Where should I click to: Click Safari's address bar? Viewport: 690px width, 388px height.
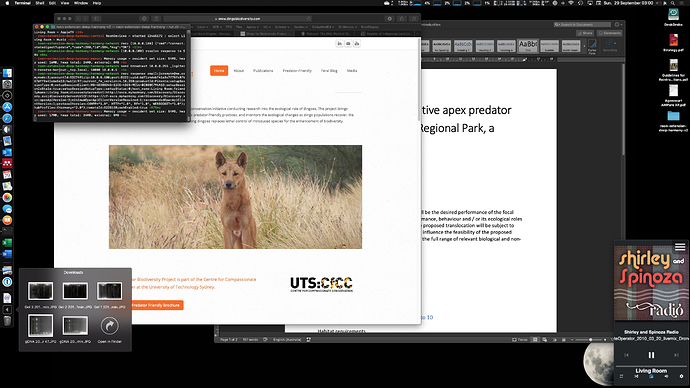point(238,18)
